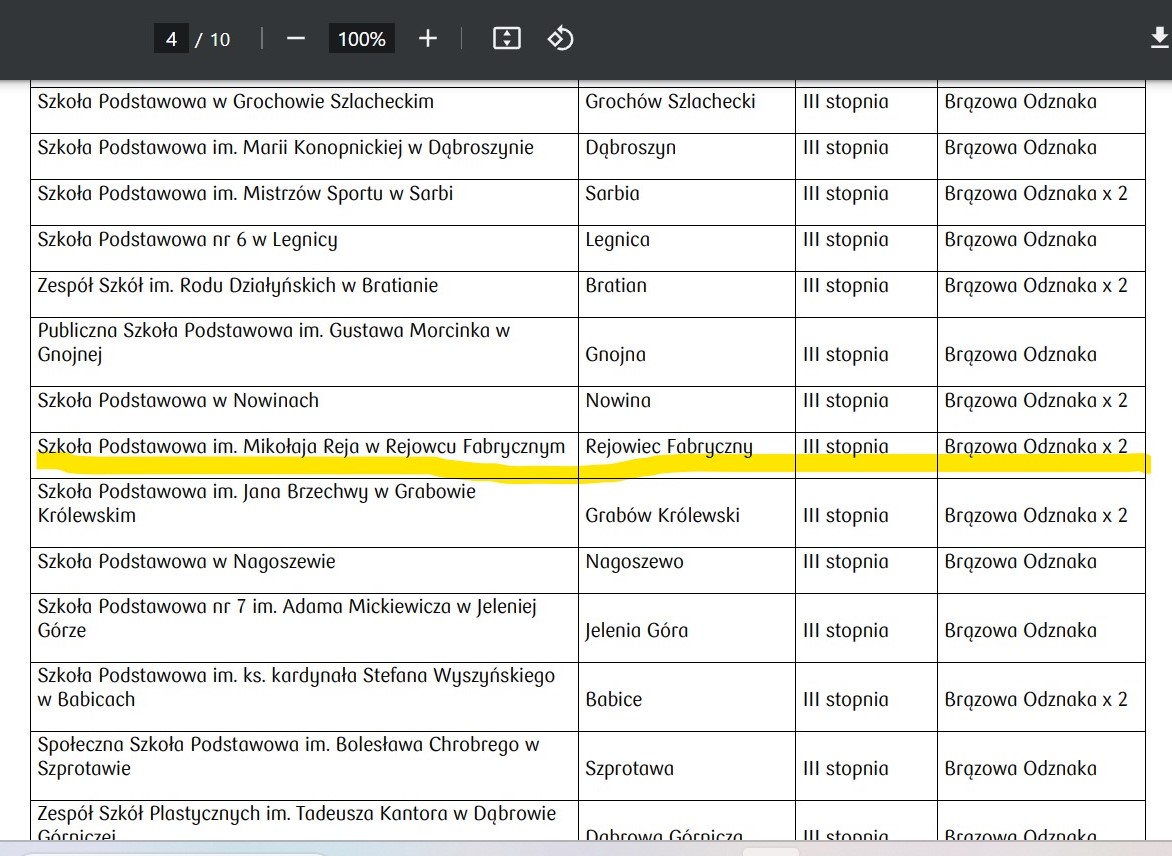1172x856 pixels.
Task: Toggle fit to page icon
Action: [507, 39]
